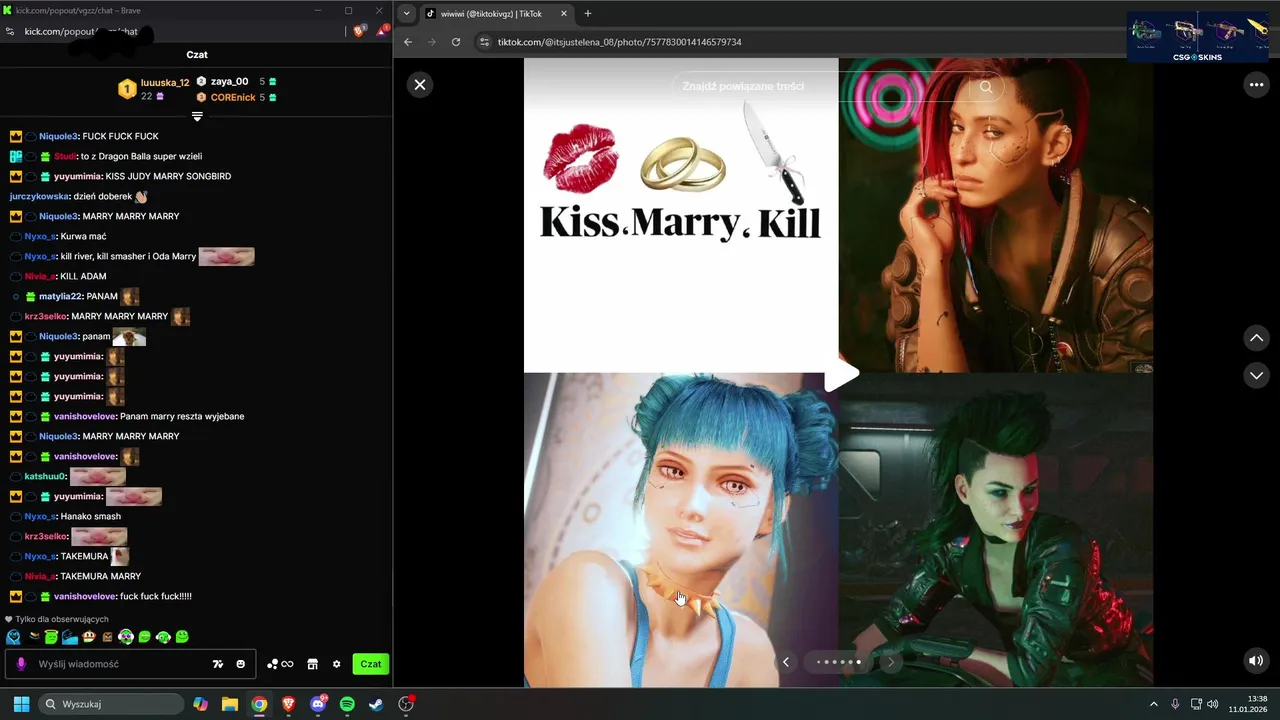Go to next TikTok post with down chevron

1256,375
